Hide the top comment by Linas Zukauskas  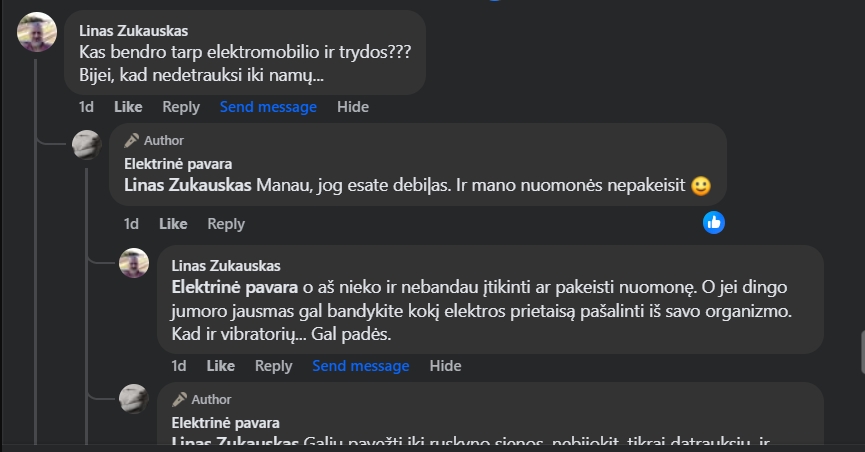click(353, 107)
